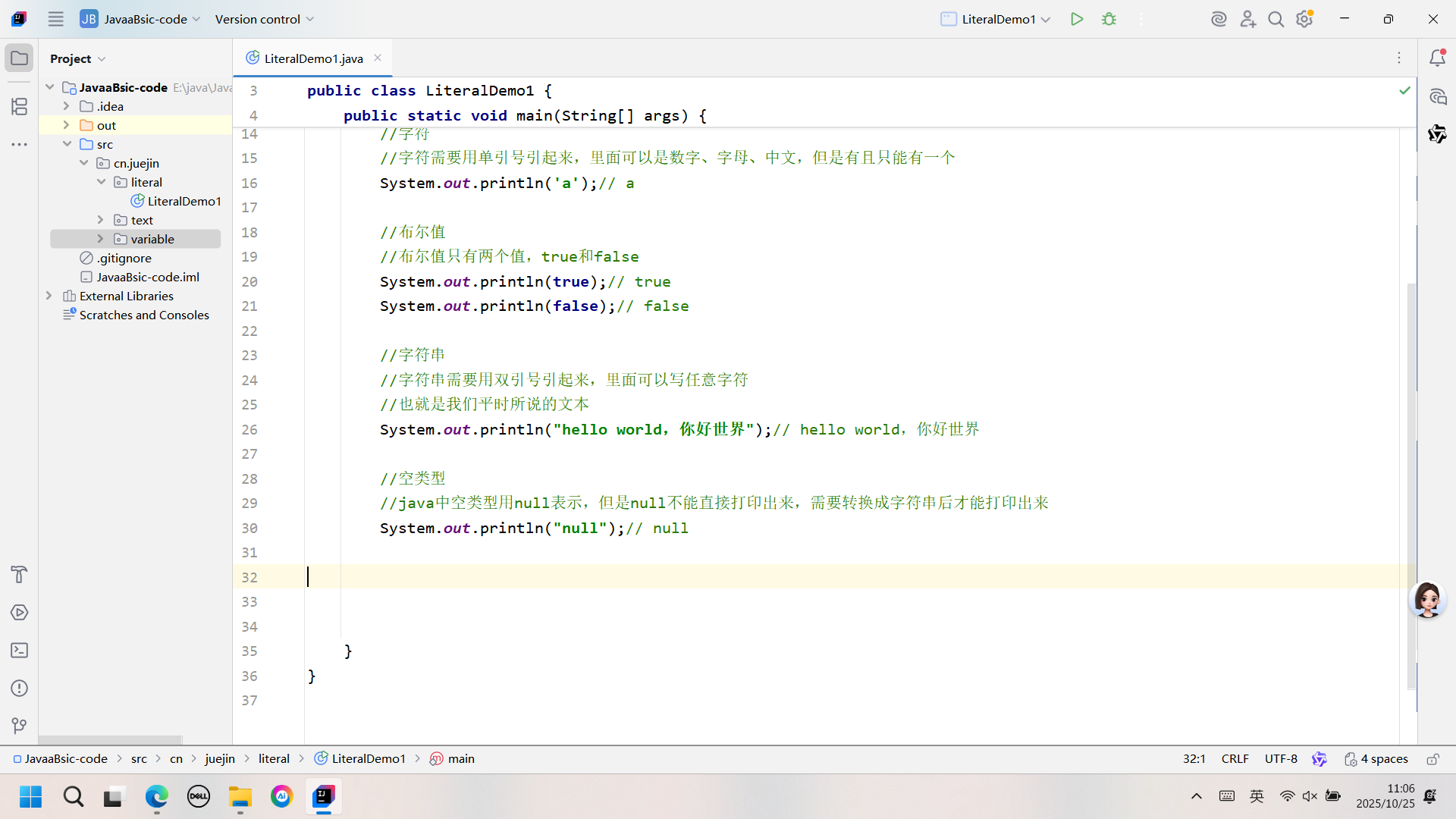Close the LiteralDemo1.java tab
1456x819 pixels.
click(x=378, y=58)
